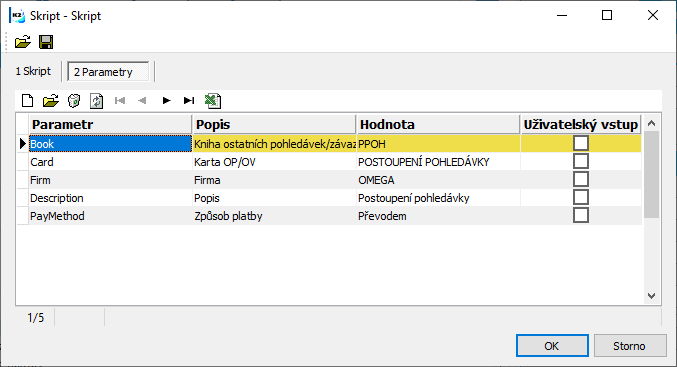Open parameter with grid toolbar folder icon

pyautogui.click(x=51, y=101)
